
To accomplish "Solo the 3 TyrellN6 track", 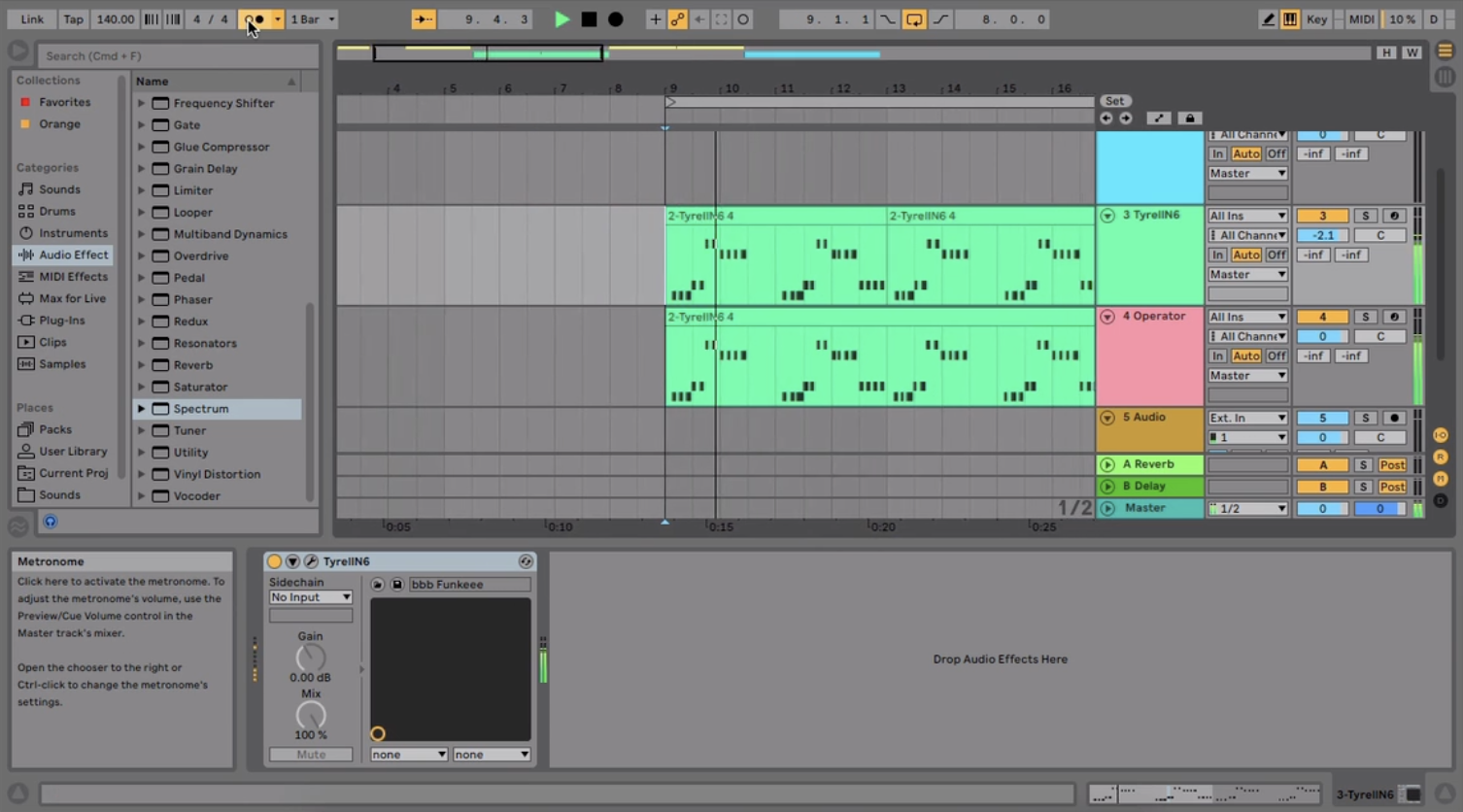I will [1365, 216].
